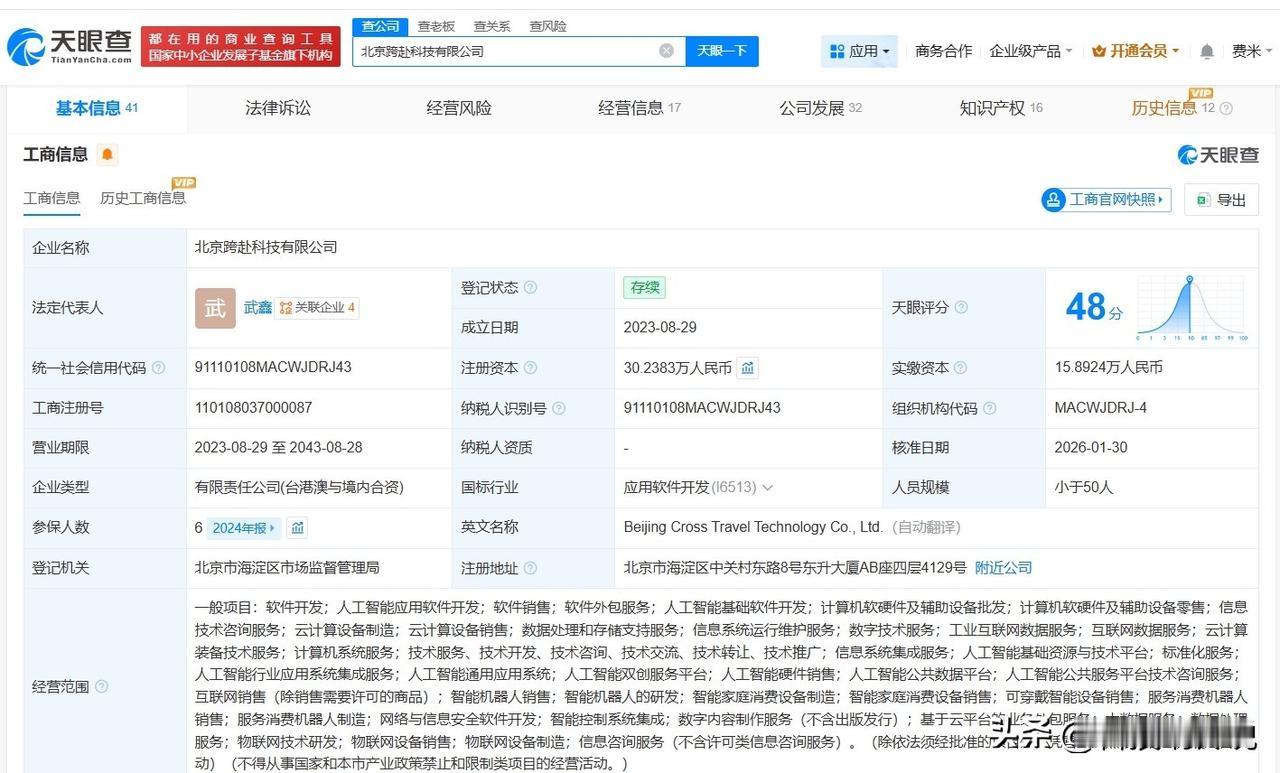Click the help icon beside 天眼评分

point(961,308)
